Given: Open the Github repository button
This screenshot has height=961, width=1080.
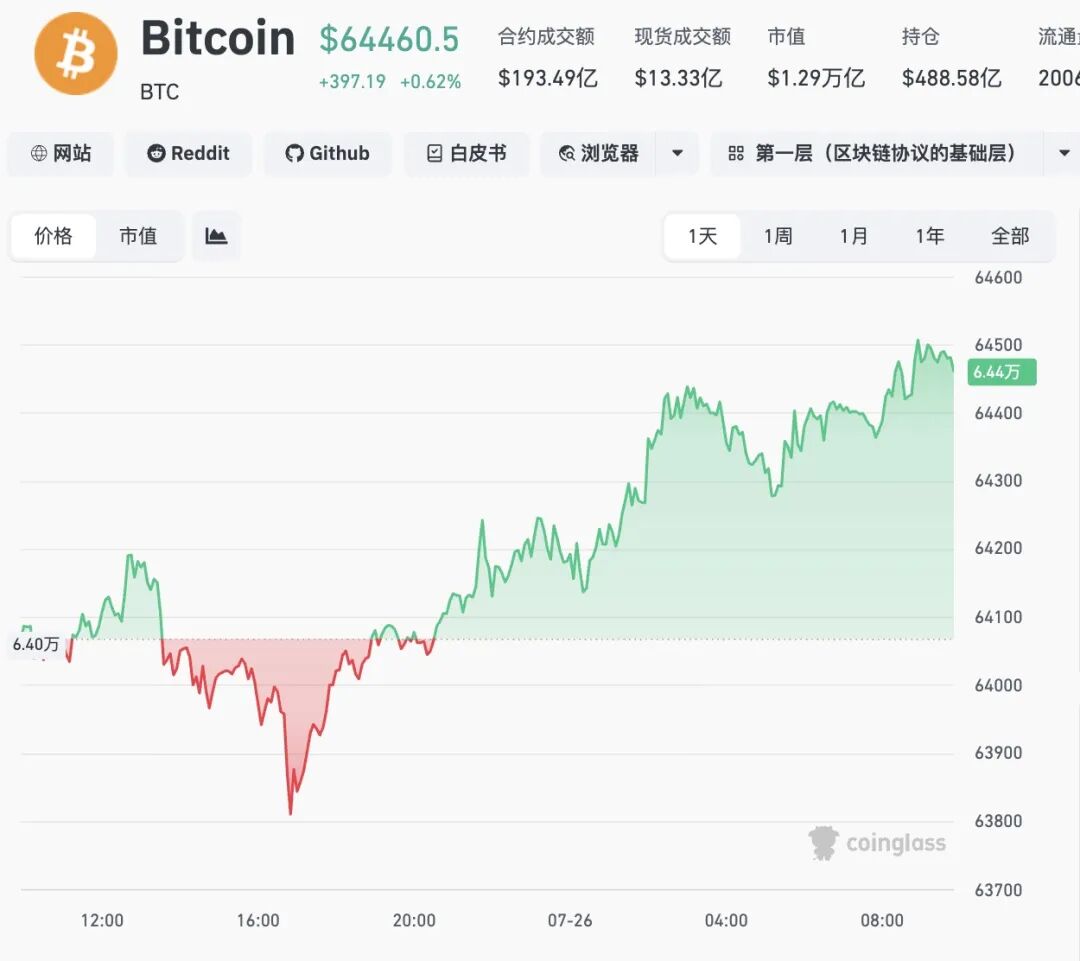Looking at the screenshot, I should [x=328, y=153].
